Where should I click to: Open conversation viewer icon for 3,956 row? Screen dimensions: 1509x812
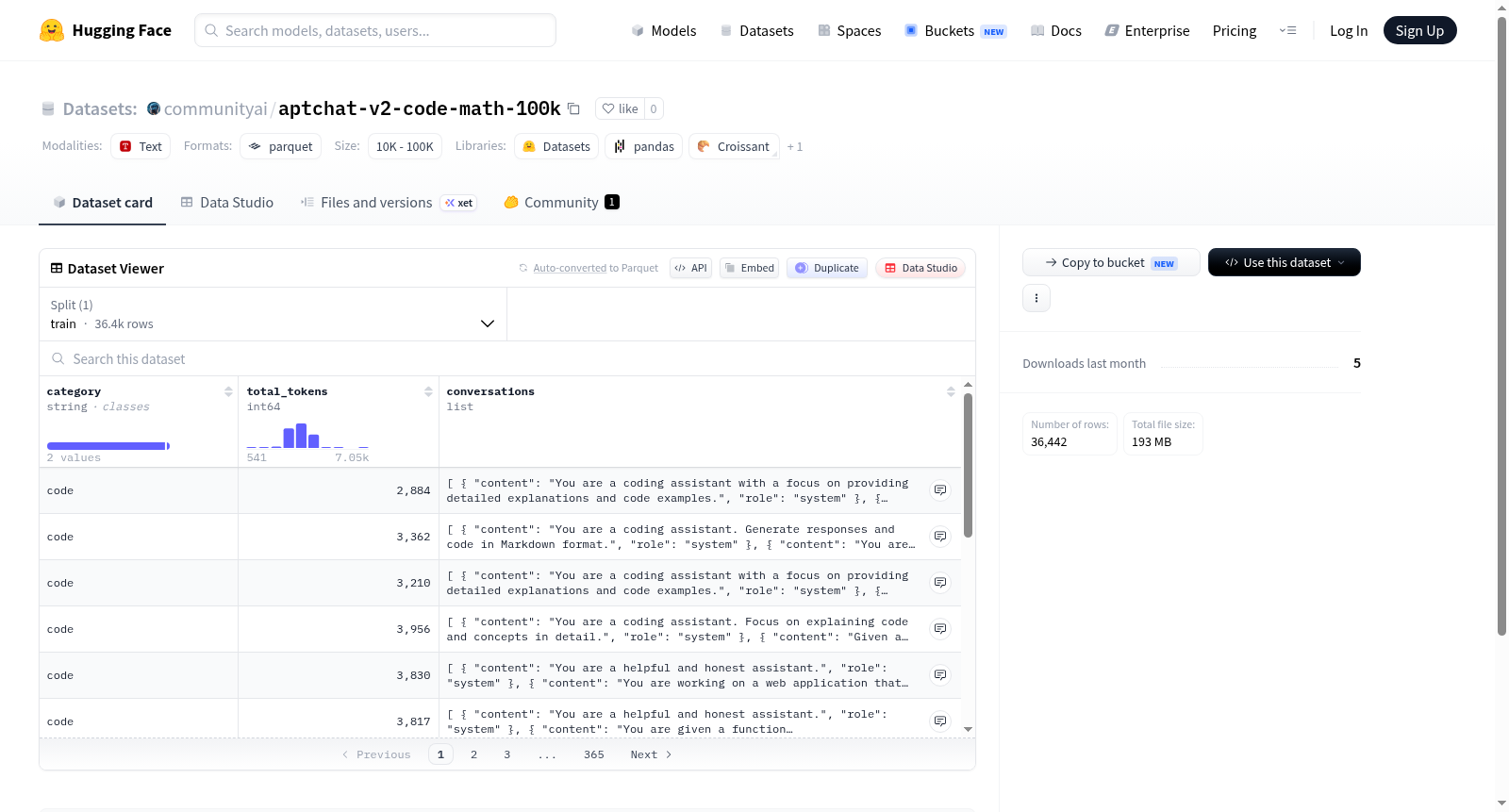[x=940, y=629]
